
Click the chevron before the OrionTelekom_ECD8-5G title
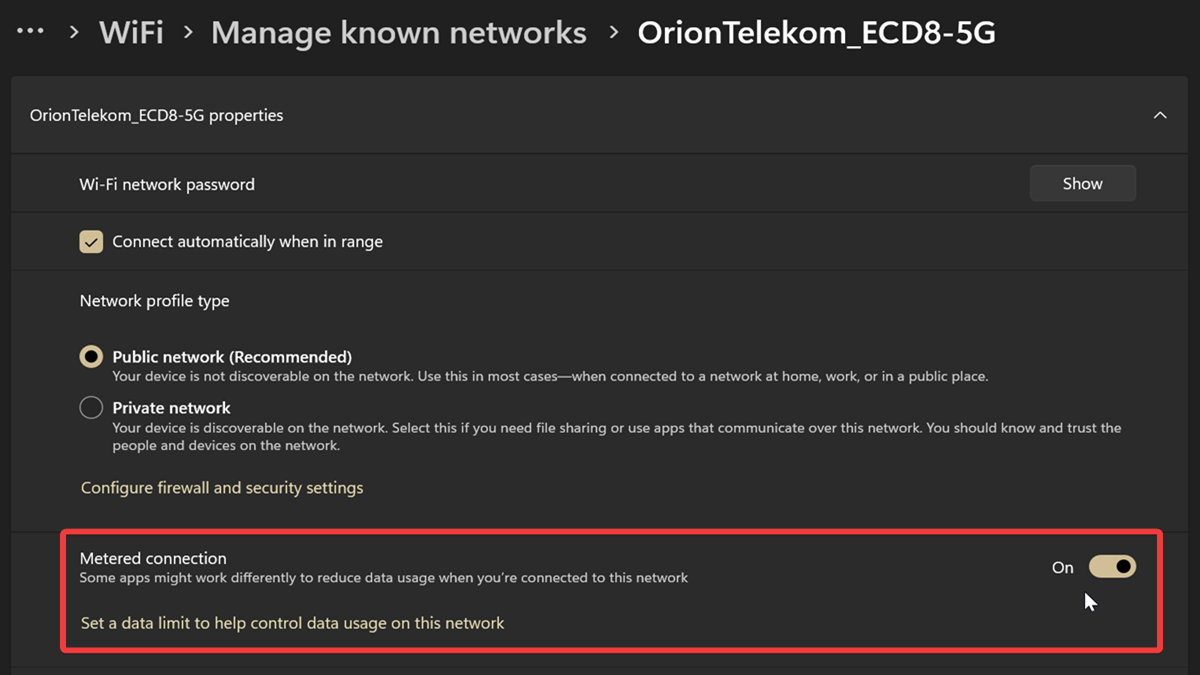[x=613, y=33]
